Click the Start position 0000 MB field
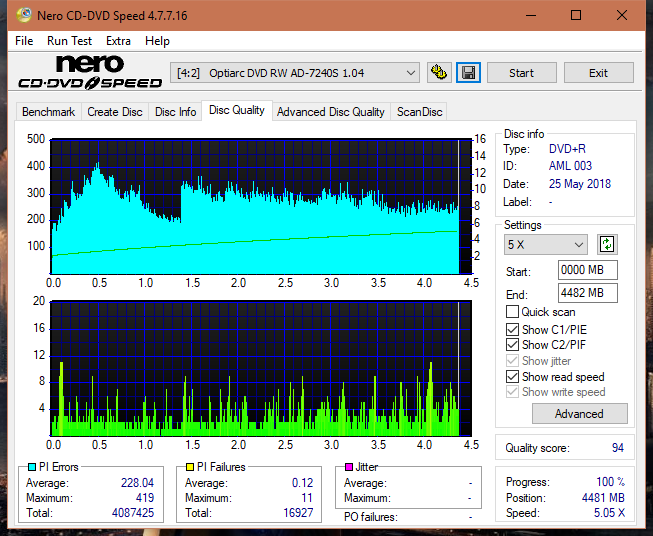653x536 pixels. (x=587, y=270)
